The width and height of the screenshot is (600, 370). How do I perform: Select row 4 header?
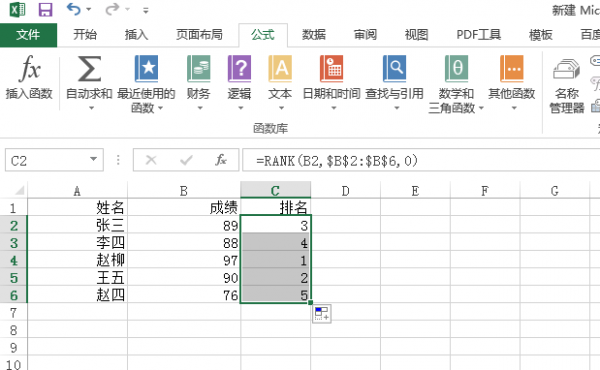(x=13, y=261)
